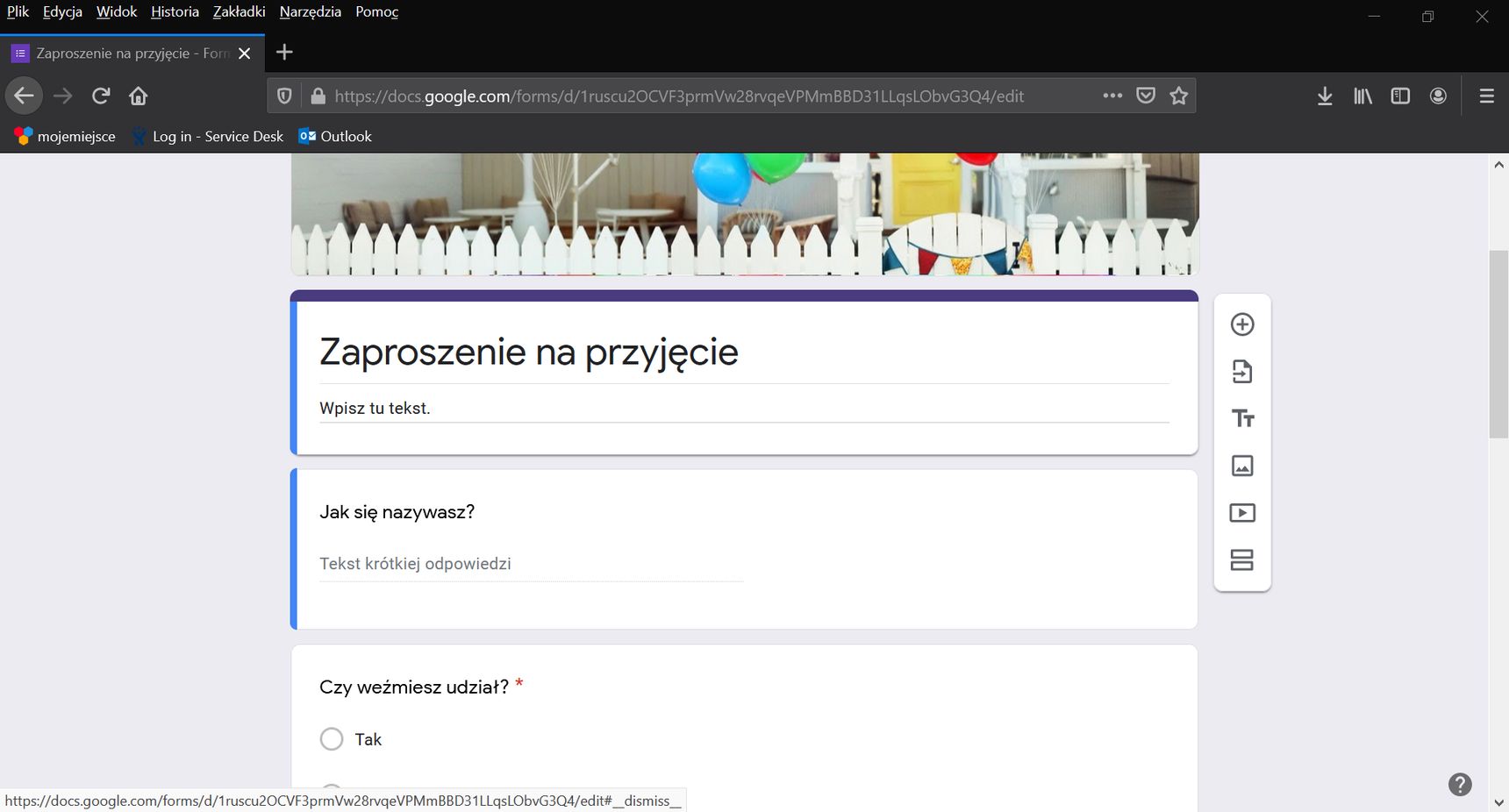Select the Zaproszenie na przyjęcie tab
This screenshot has height=812, width=1509.
coord(132,53)
